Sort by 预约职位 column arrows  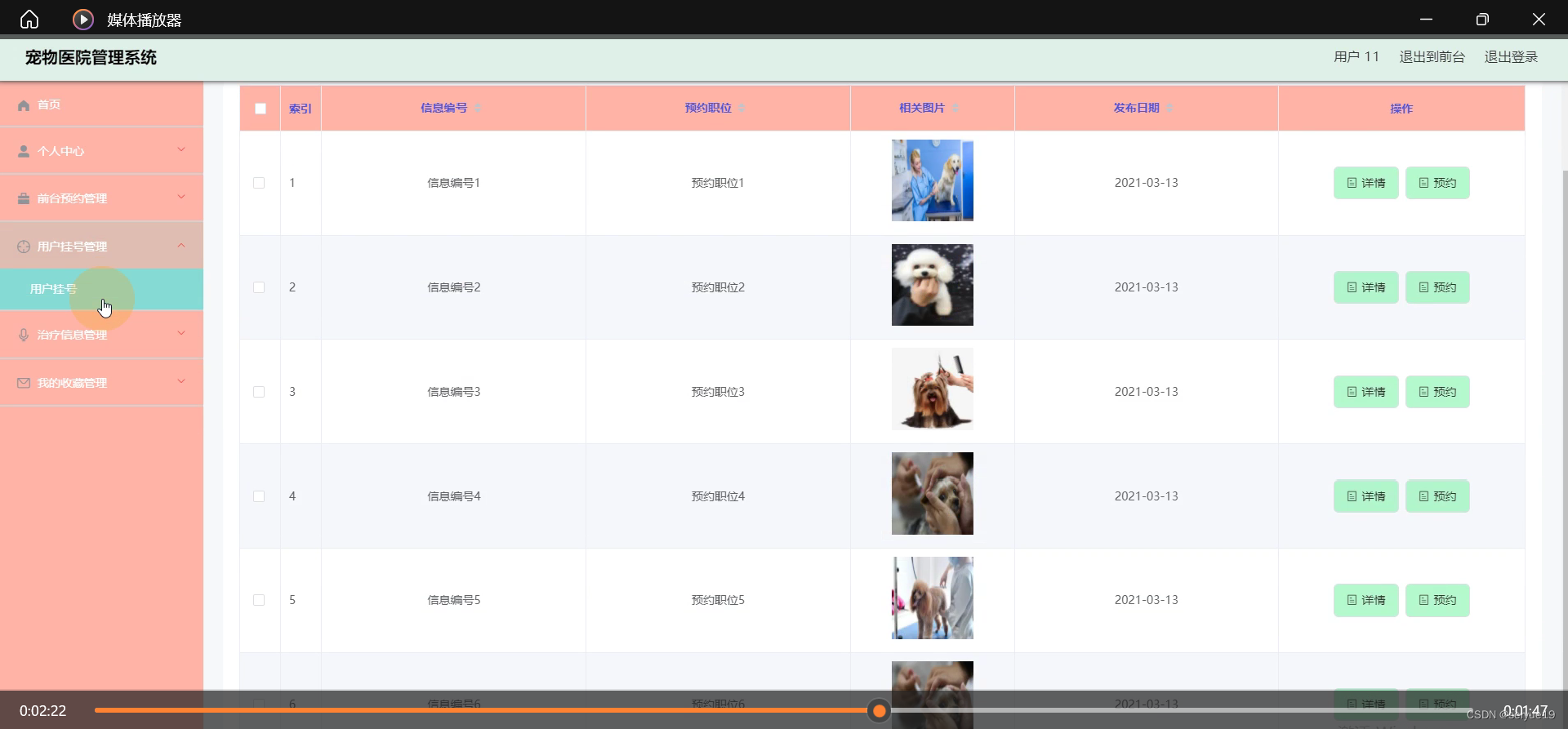742,109
